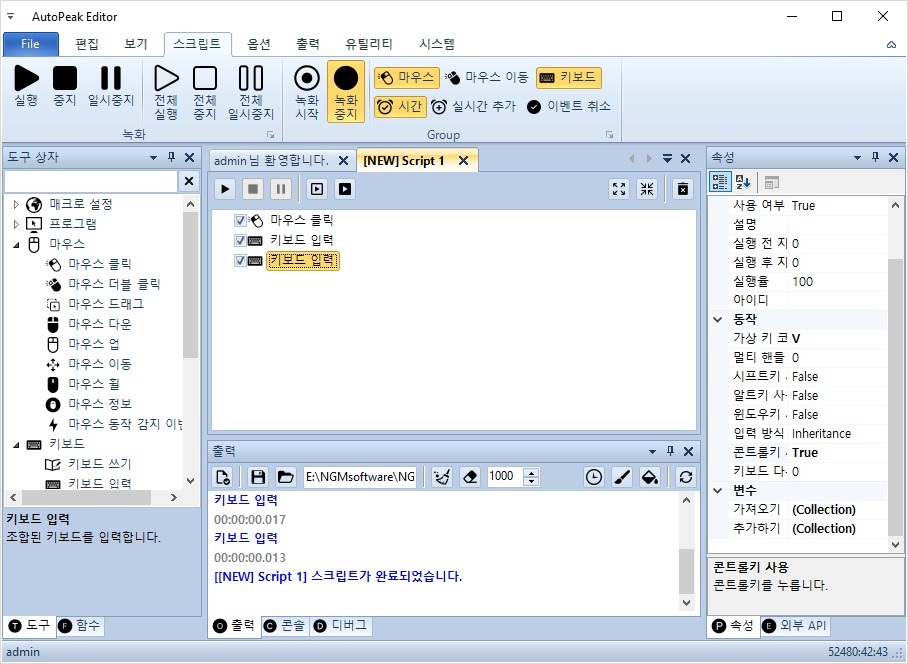Play the script in editor toolbar
This screenshot has height=664, width=908.
pos(225,189)
